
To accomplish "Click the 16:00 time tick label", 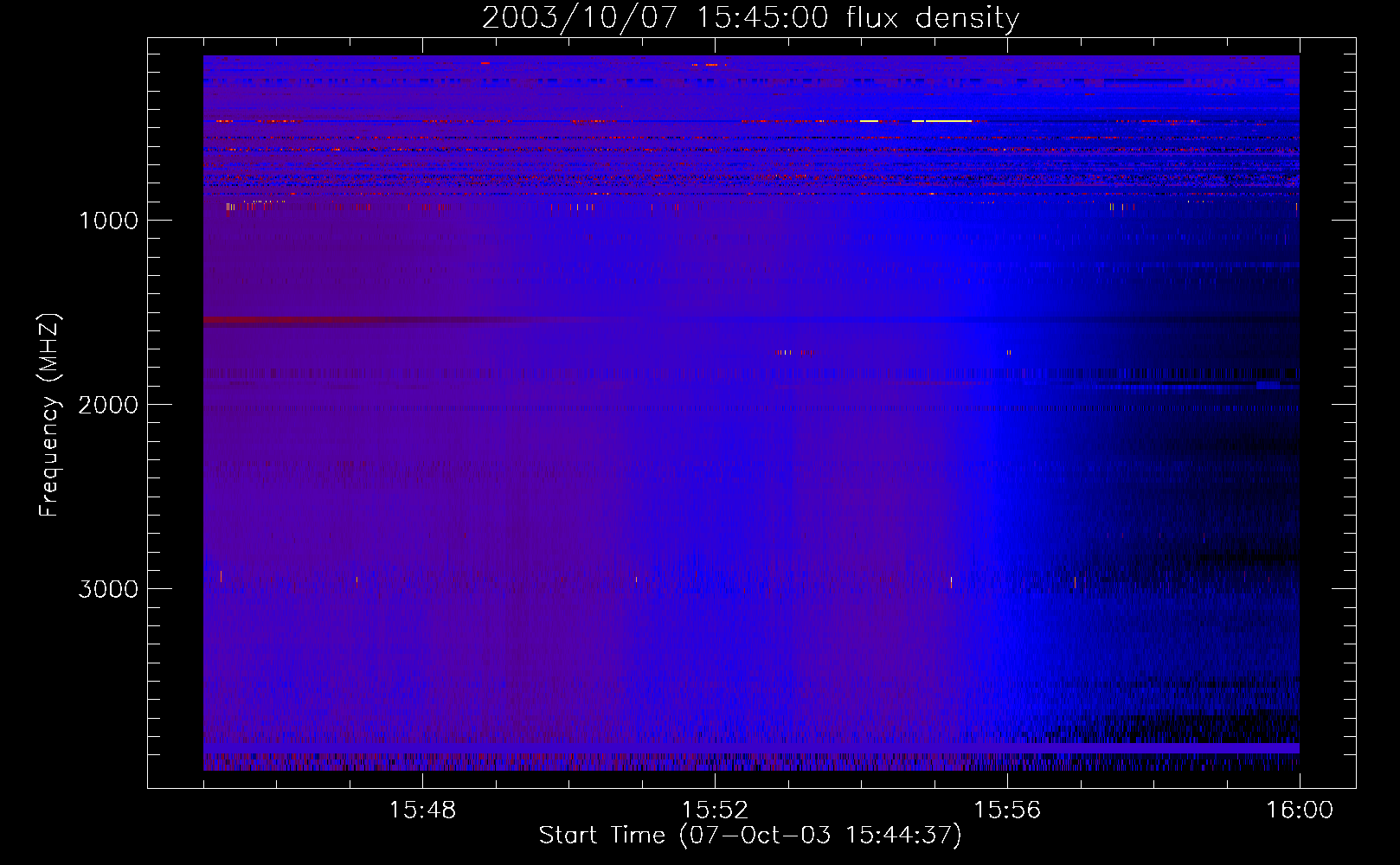I will pyautogui.click(x=1300, y=811).
